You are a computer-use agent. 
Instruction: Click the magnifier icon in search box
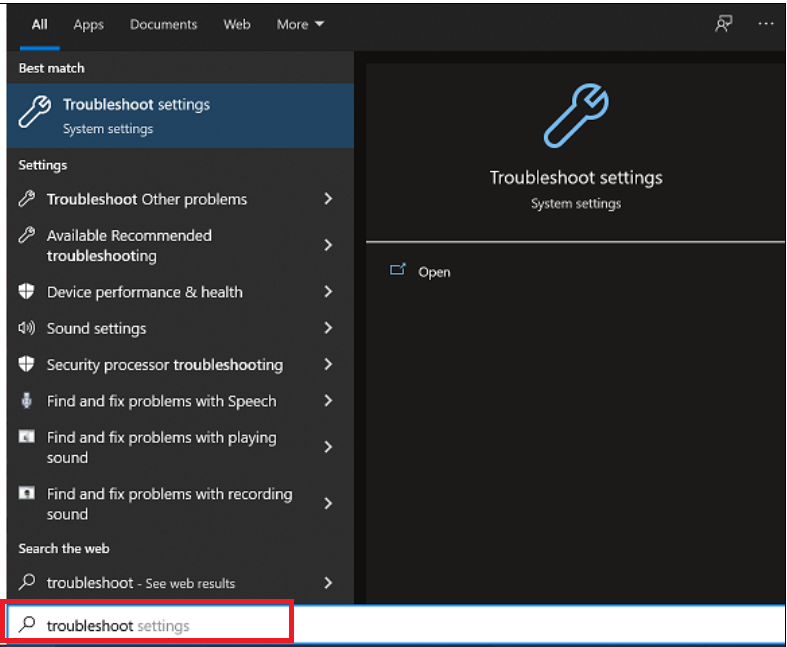point(28,625)
